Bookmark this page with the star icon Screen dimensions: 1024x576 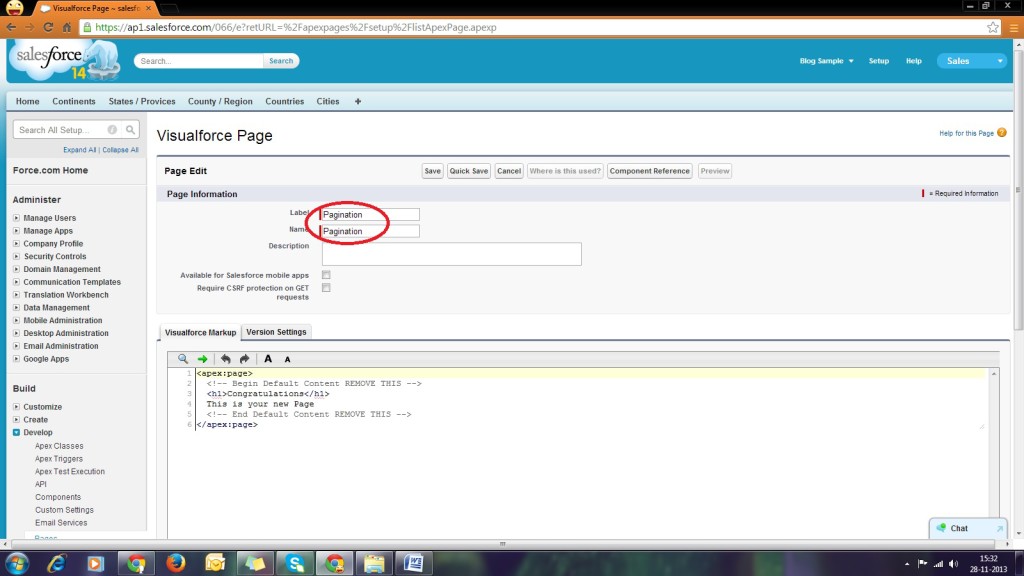(x=993, y=27)
